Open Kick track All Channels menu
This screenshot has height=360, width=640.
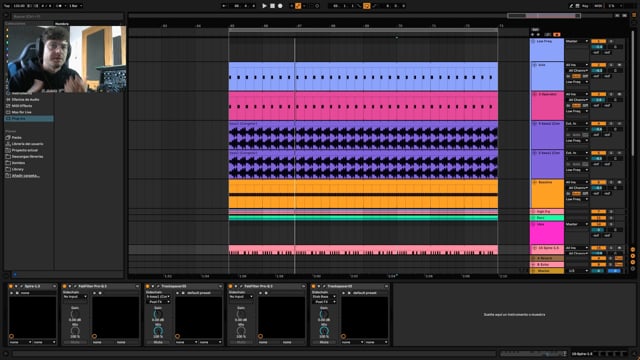click(x=577, y=71)
